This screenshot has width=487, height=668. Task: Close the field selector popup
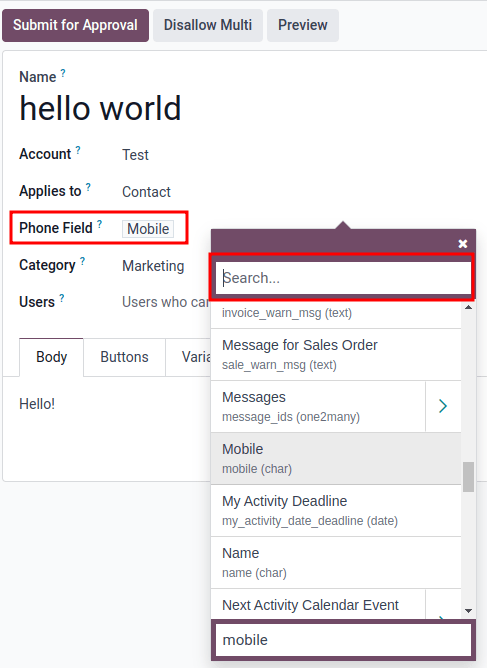coord(463,244)
